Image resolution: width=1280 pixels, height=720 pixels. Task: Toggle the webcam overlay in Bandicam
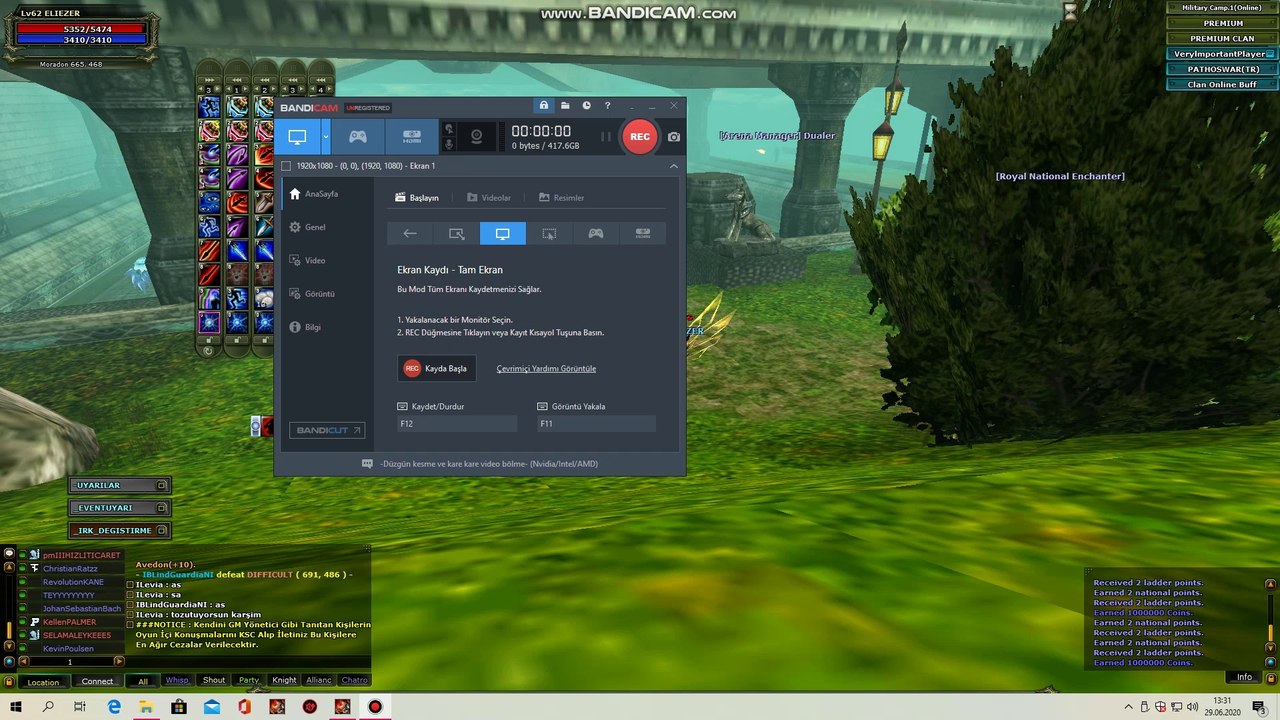pyautogui.click(x=477, y=137)
